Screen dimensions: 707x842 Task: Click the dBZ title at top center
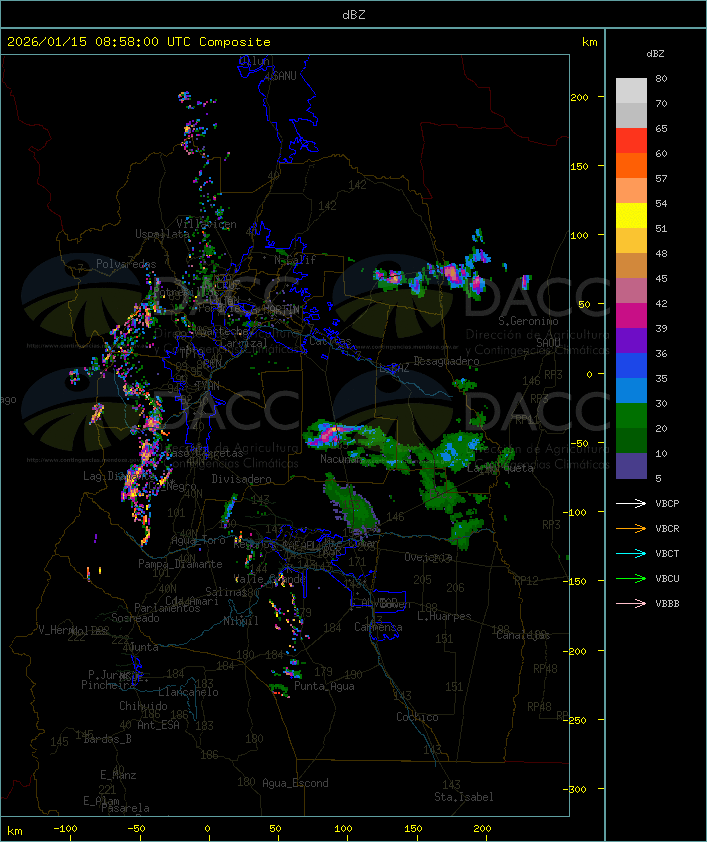[353, 13]
